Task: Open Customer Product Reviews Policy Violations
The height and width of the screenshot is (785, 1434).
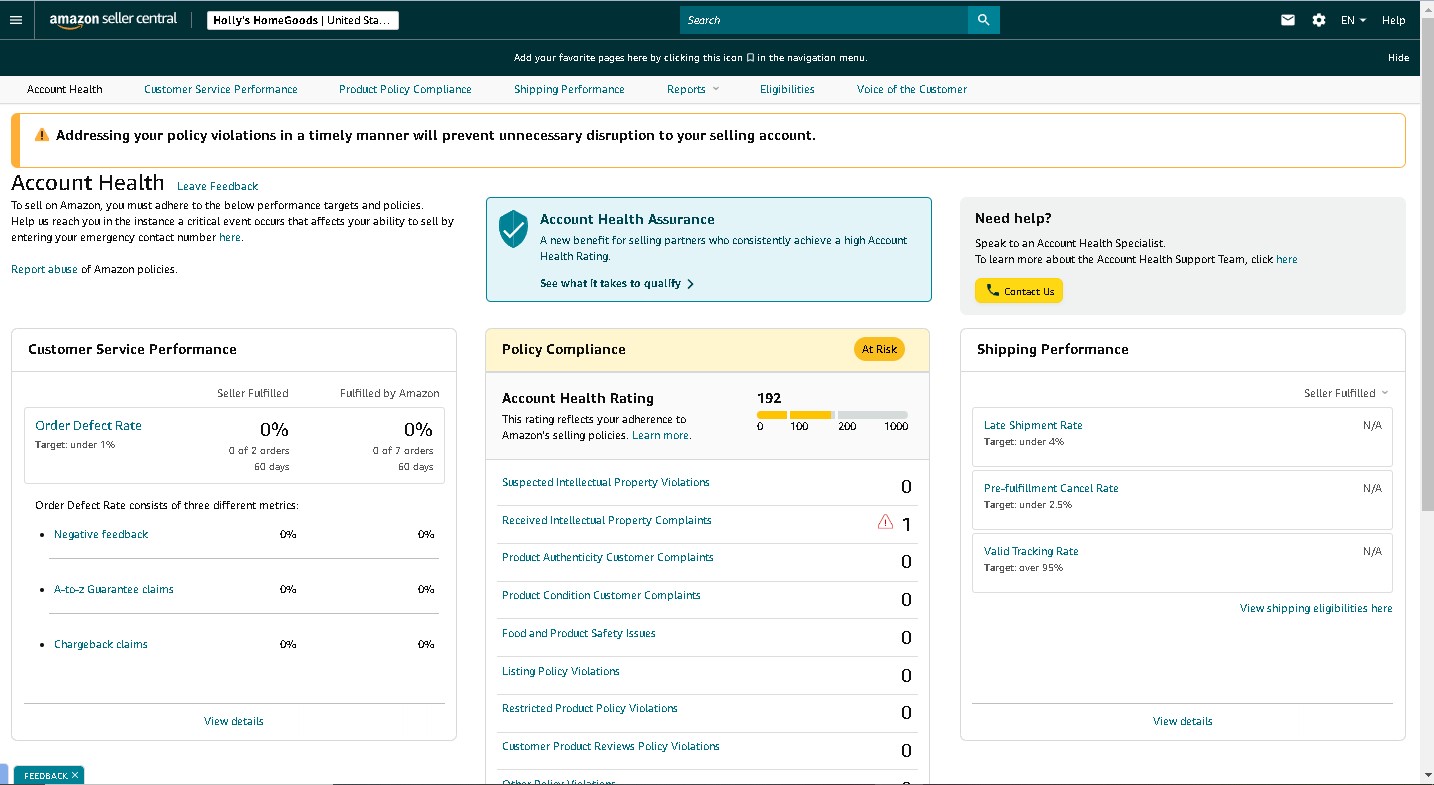Action: coord(611,746)
